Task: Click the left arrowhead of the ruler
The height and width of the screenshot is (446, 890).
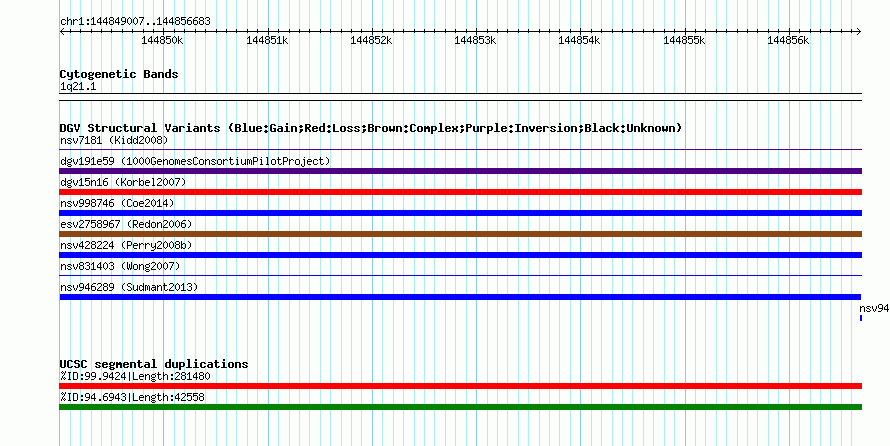Action: (x=62, y=31)
